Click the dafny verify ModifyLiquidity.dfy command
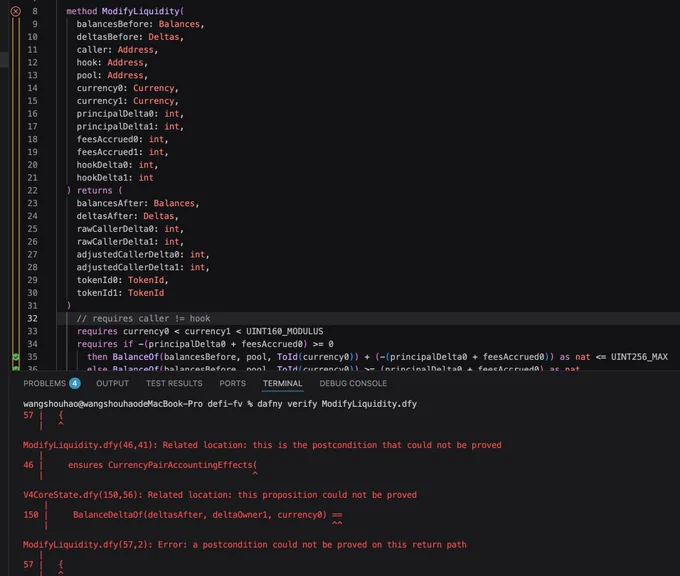680x576 pixels. [x=337, y=404]
